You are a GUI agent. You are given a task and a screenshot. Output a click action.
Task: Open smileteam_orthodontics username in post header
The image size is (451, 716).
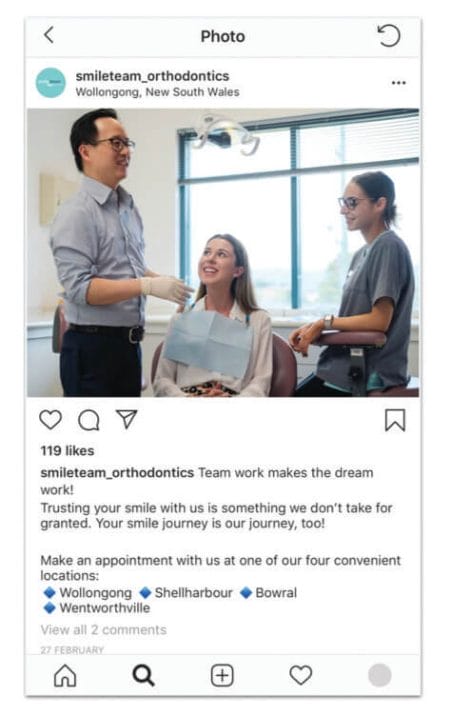(152, 76)
